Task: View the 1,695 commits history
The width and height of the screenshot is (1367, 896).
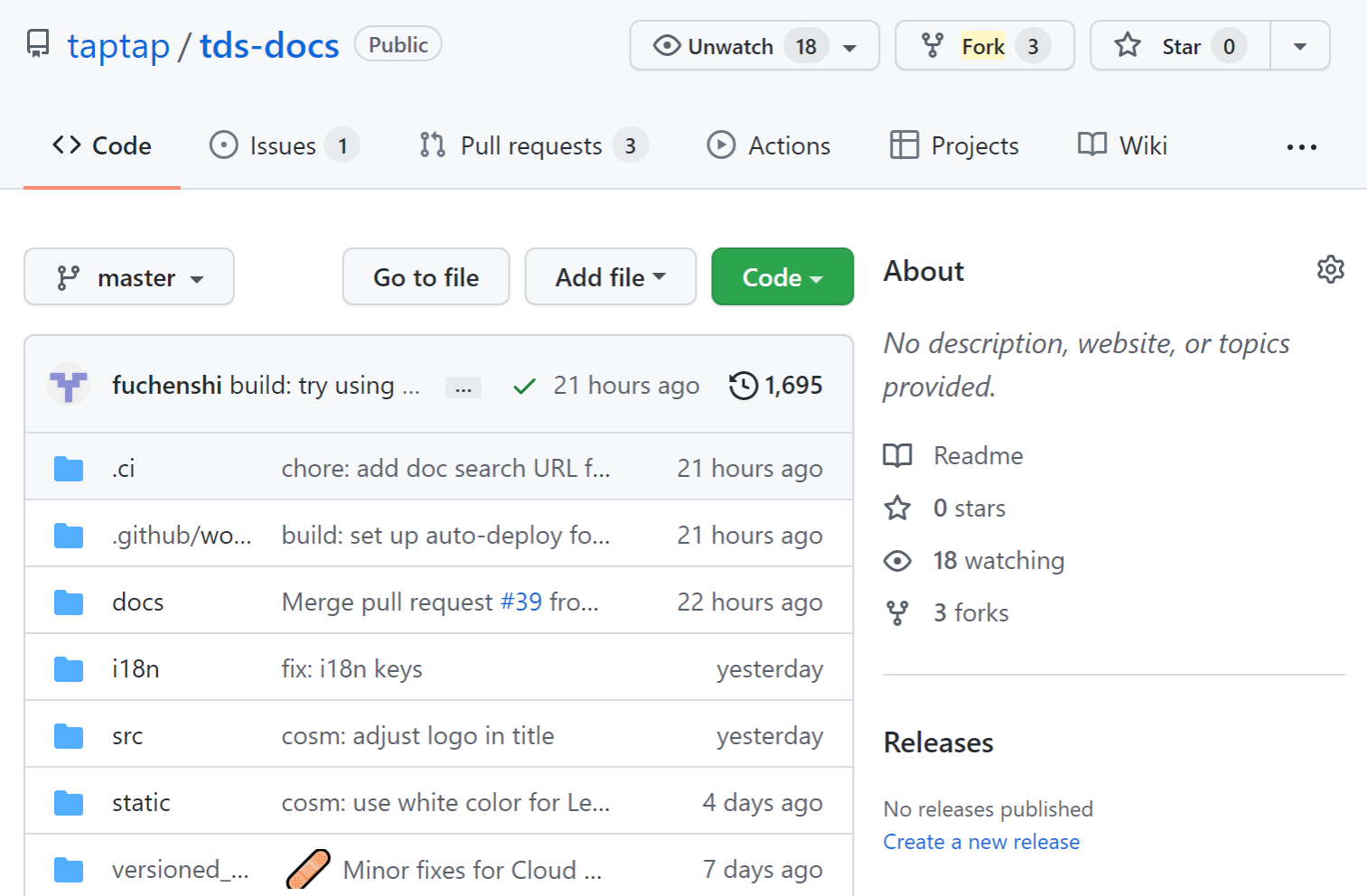Action: [x=776, y=386]
